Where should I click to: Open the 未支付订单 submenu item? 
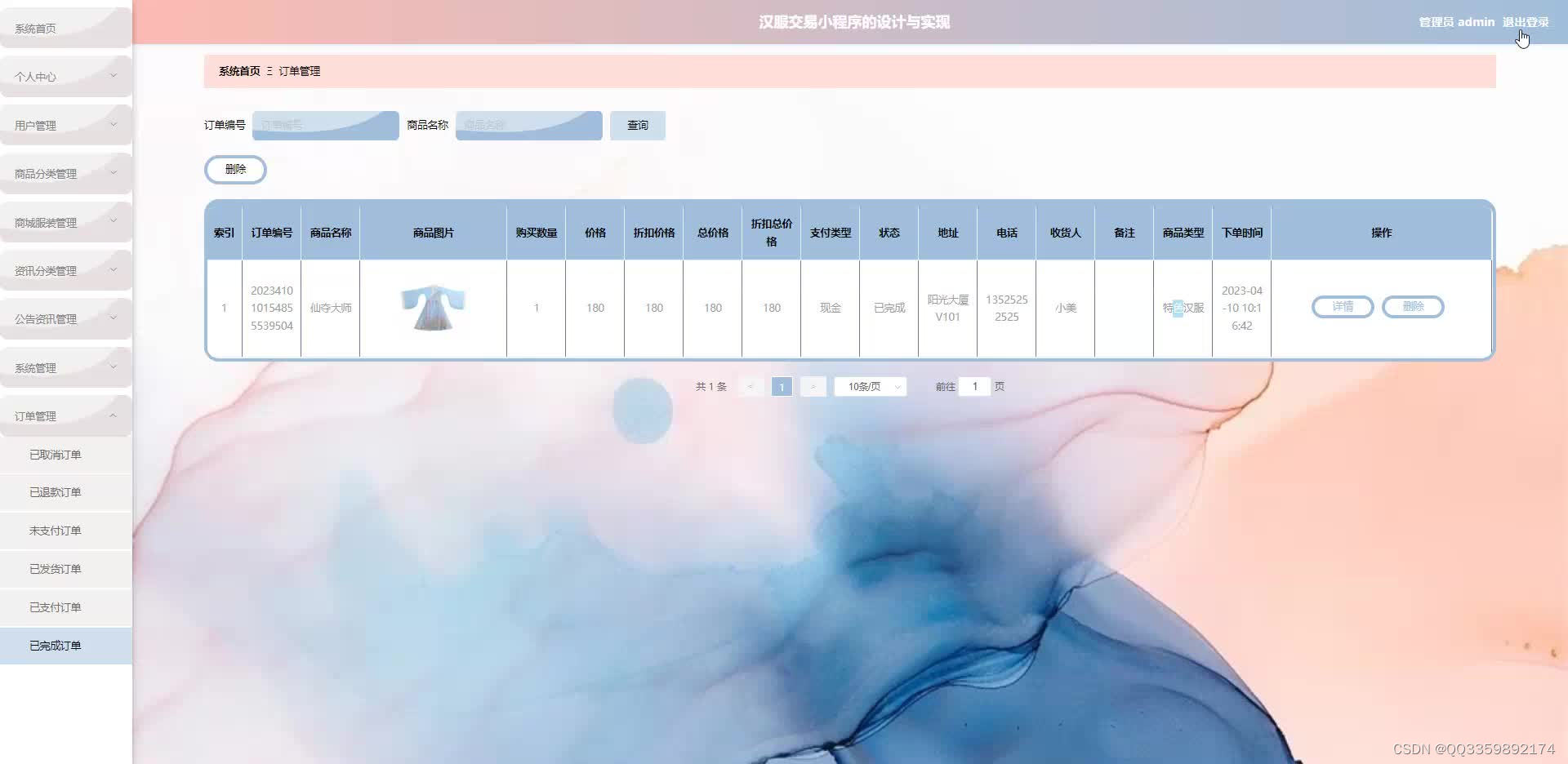[65, 531]
